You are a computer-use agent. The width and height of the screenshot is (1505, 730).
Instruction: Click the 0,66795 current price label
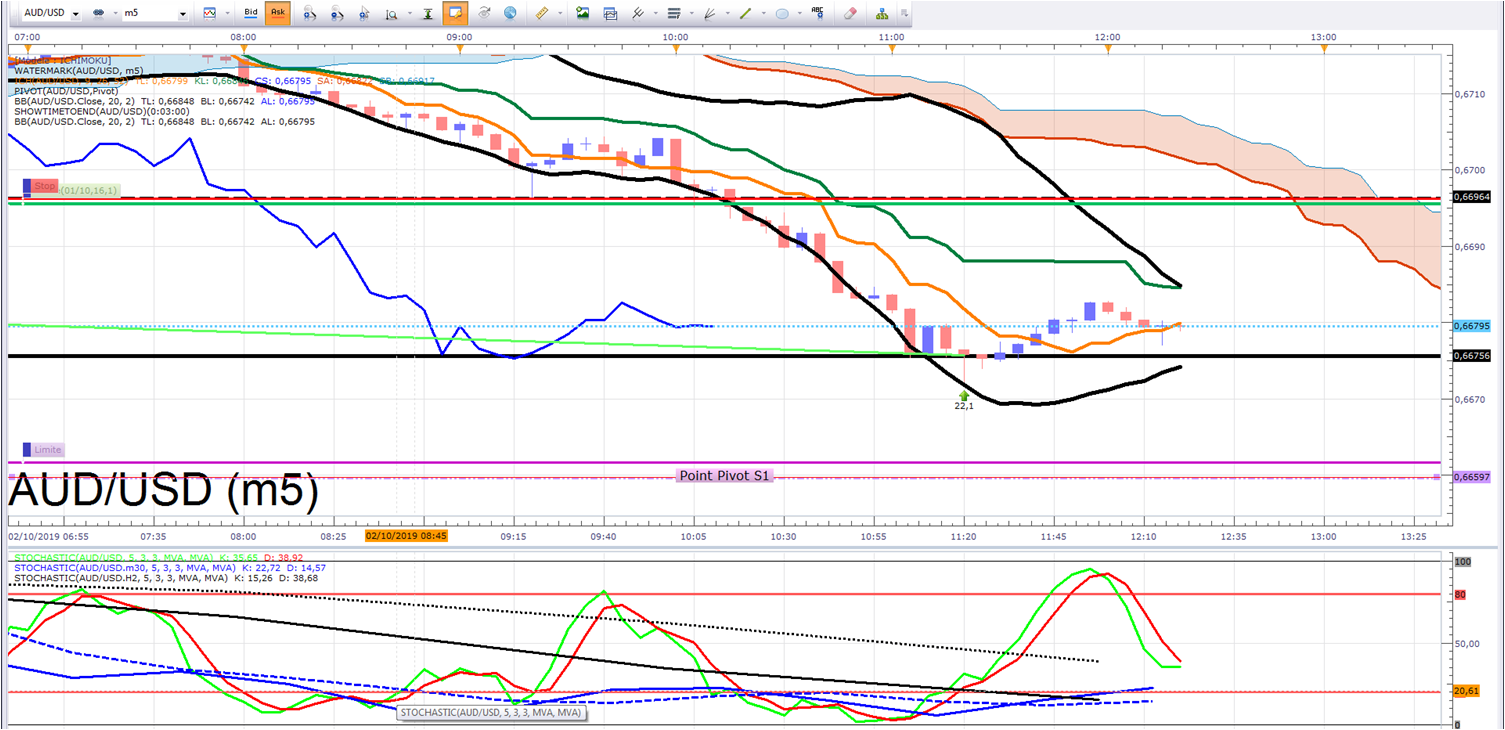(1471, 326)
